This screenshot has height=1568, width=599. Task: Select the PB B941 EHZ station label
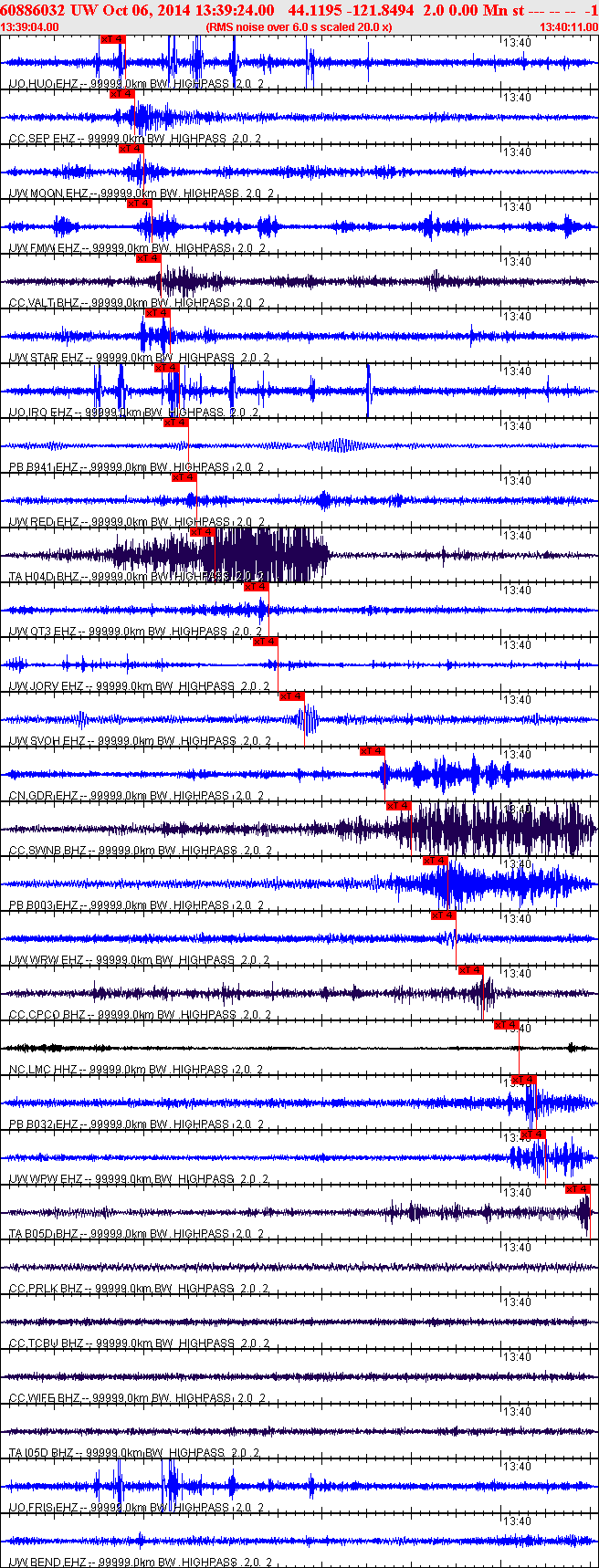(x=137, y=466)
